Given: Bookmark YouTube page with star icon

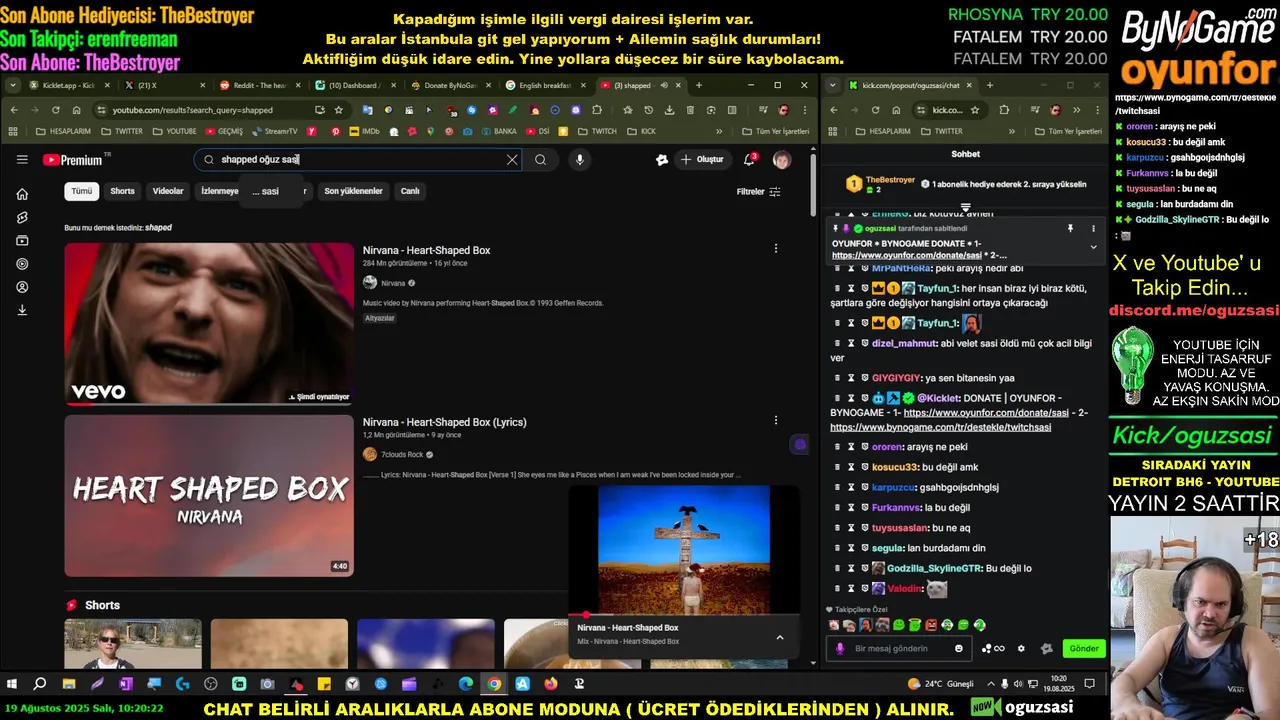Looking at the screenshot, I should (339, 110).
